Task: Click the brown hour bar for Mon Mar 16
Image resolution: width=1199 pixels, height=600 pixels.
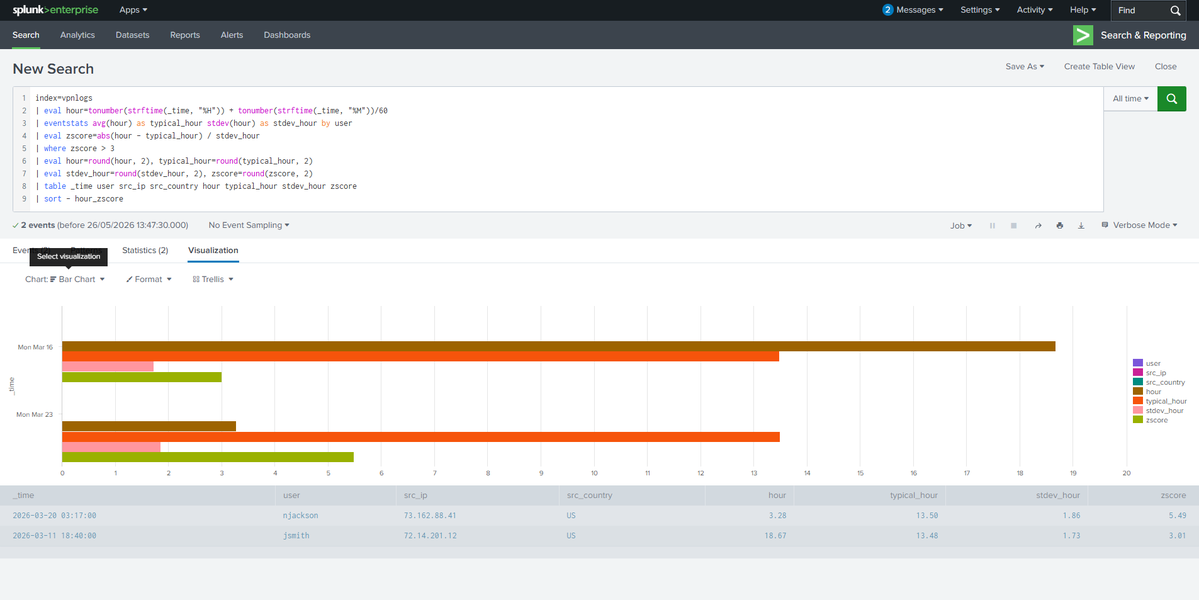Action: point(558,346)
